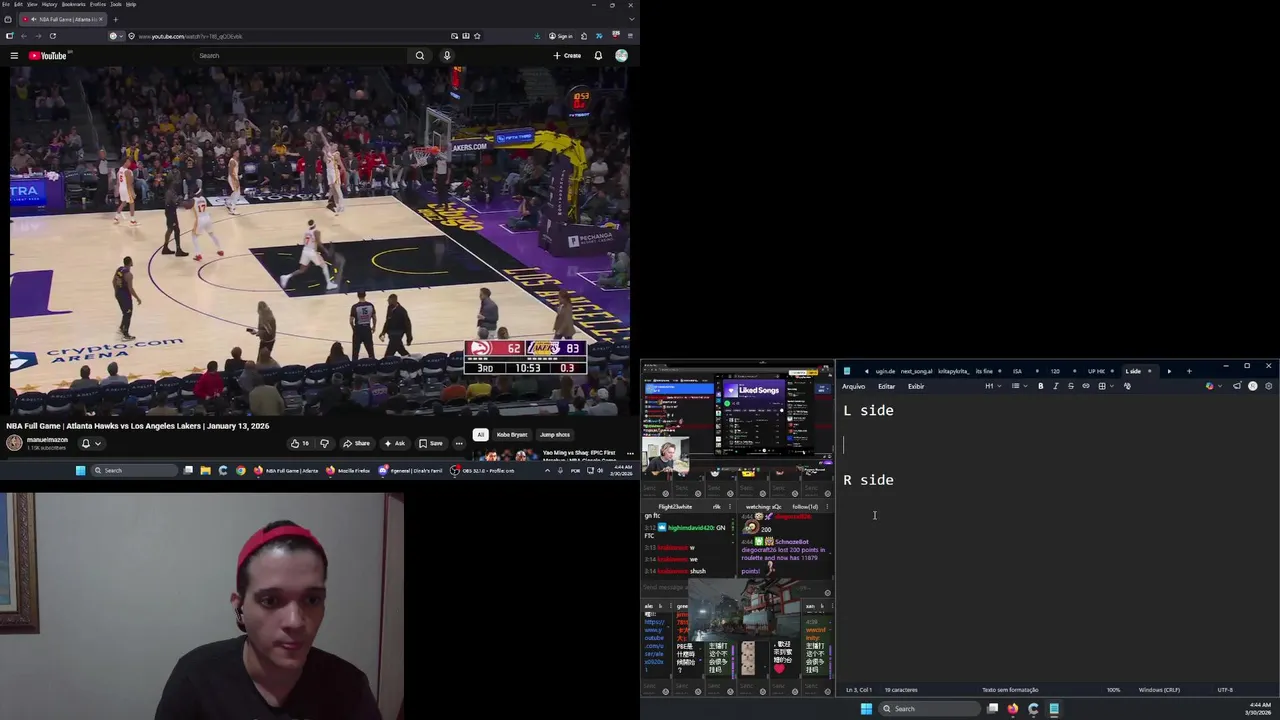Screen dimensions: 1280x720
Task: Add a new Notepad tab
Action: 1189,371
